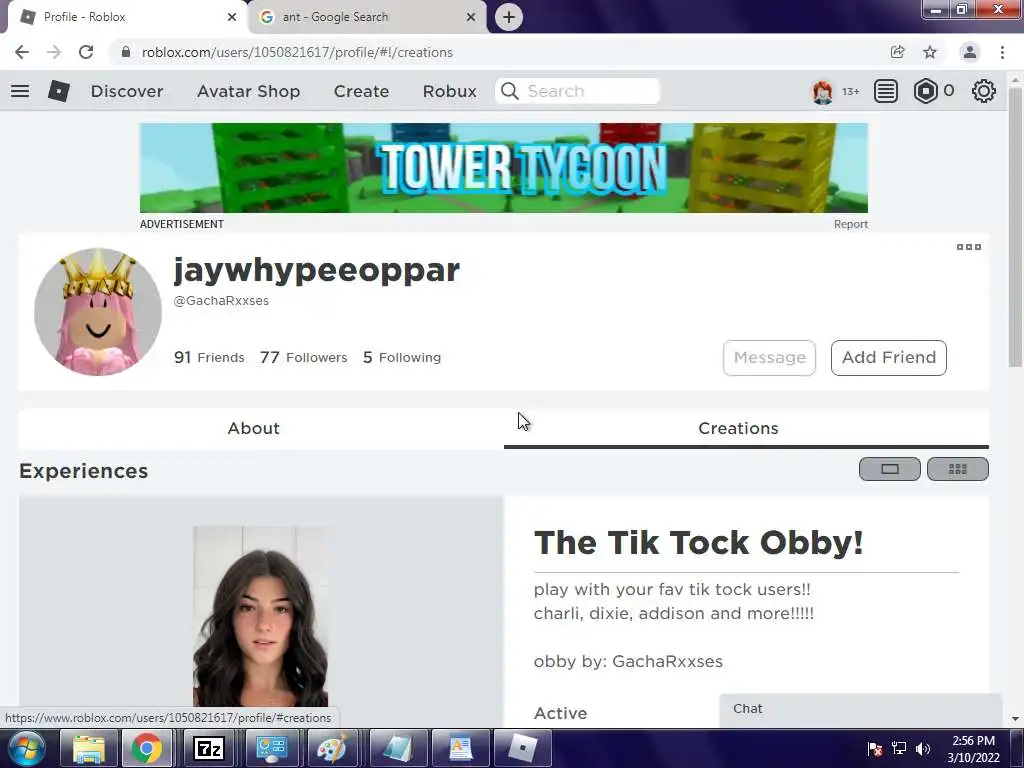Switch experiences to slideshow view
The width and height of the screenshot is (1024, 768).
coord(889,469)
